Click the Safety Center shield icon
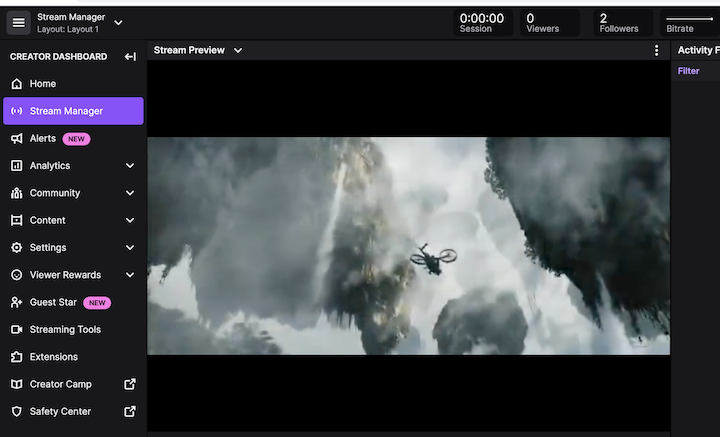The width and height of the screenshot is (720, 437). pyautogui.click(x=17, y=412)
